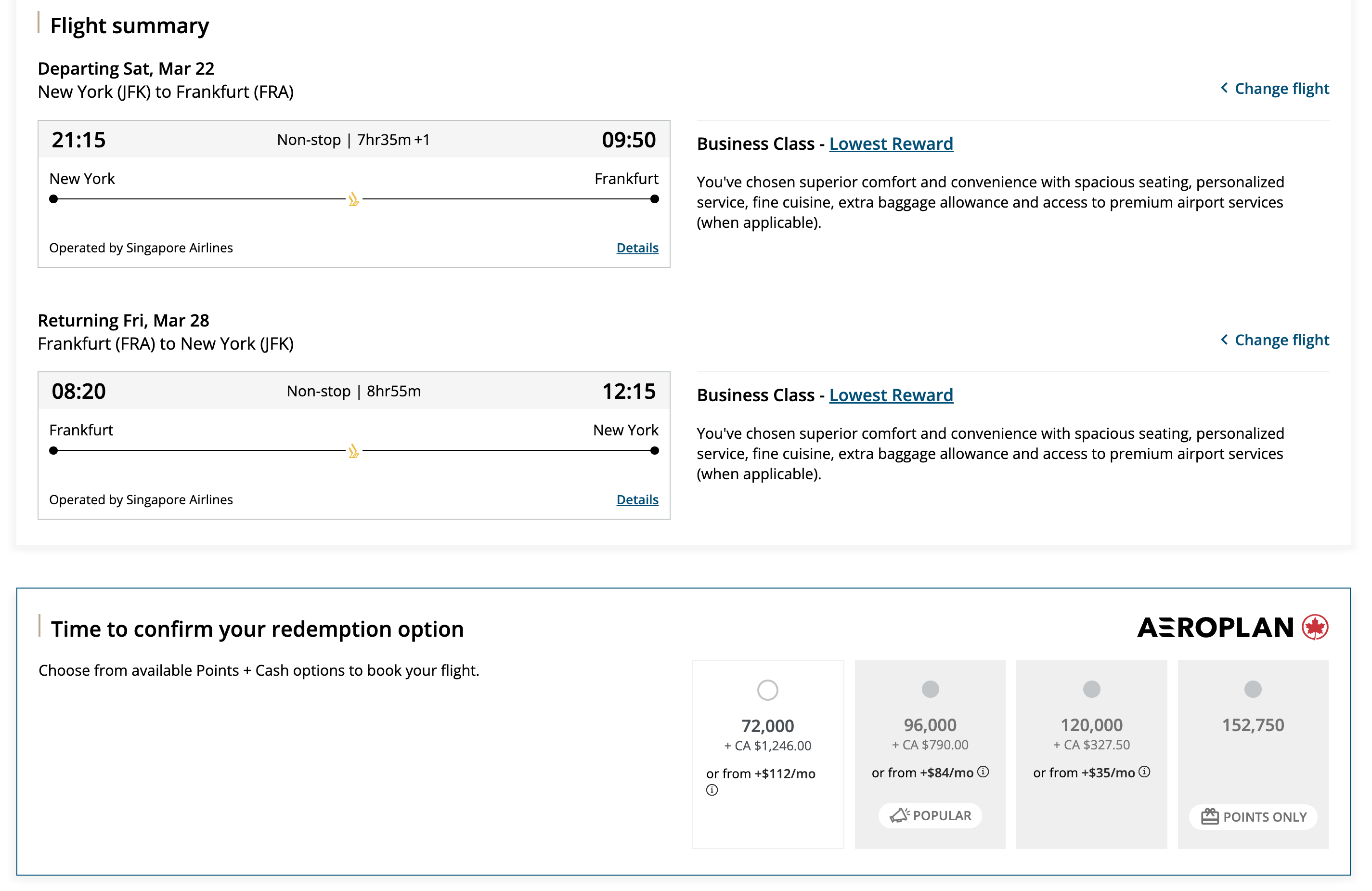Open the Lowest Reward link for the returning flight
Image resolution: width=1372 pixels, height=891 pixels.
(x=891, y=395)
